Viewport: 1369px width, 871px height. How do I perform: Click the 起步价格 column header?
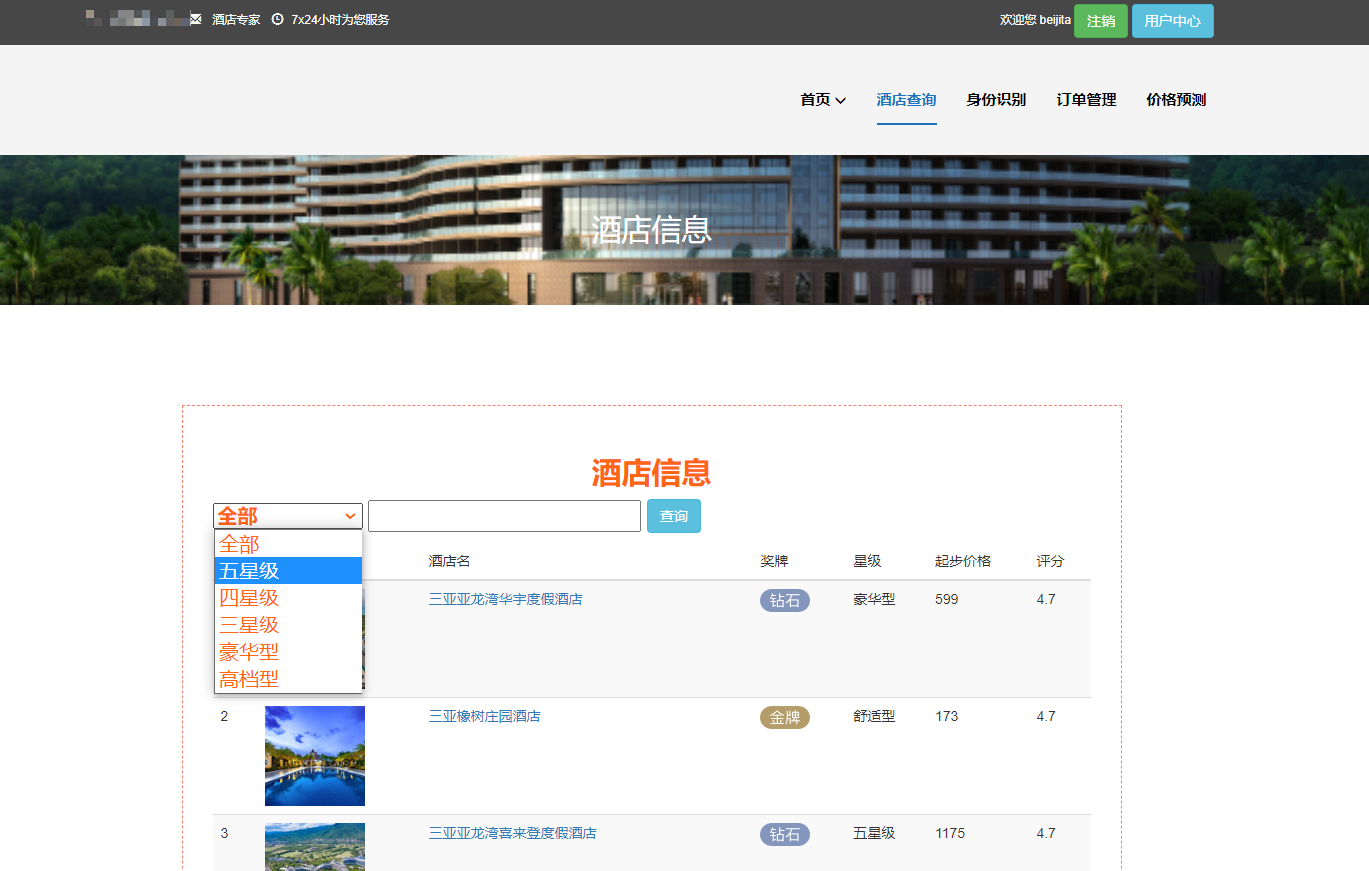(x=963, y=561)
